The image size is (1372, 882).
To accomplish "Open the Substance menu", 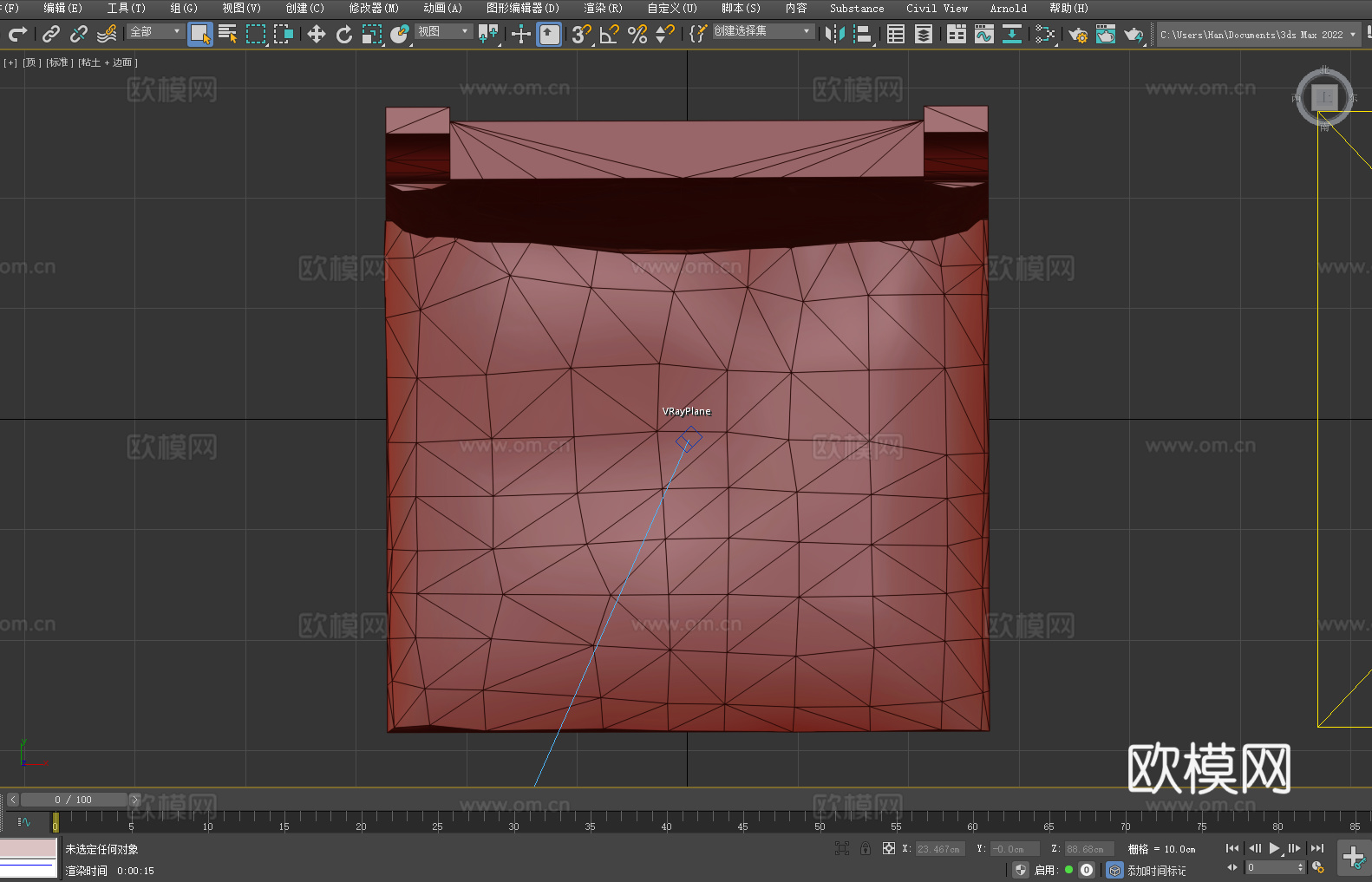I will tap(857, 8).
